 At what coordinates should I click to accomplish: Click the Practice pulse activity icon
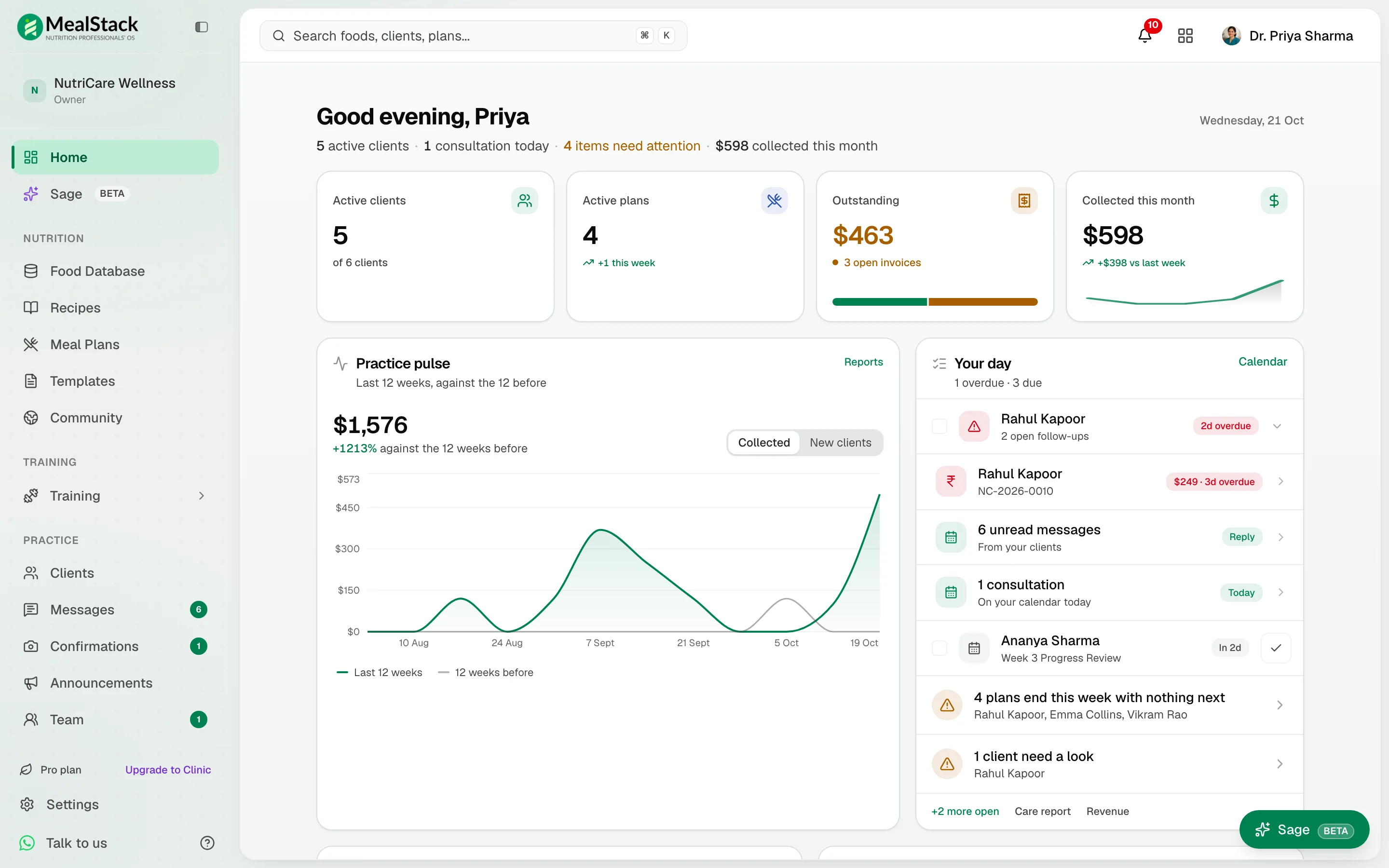pyautogui.click(x=340, y=364)
